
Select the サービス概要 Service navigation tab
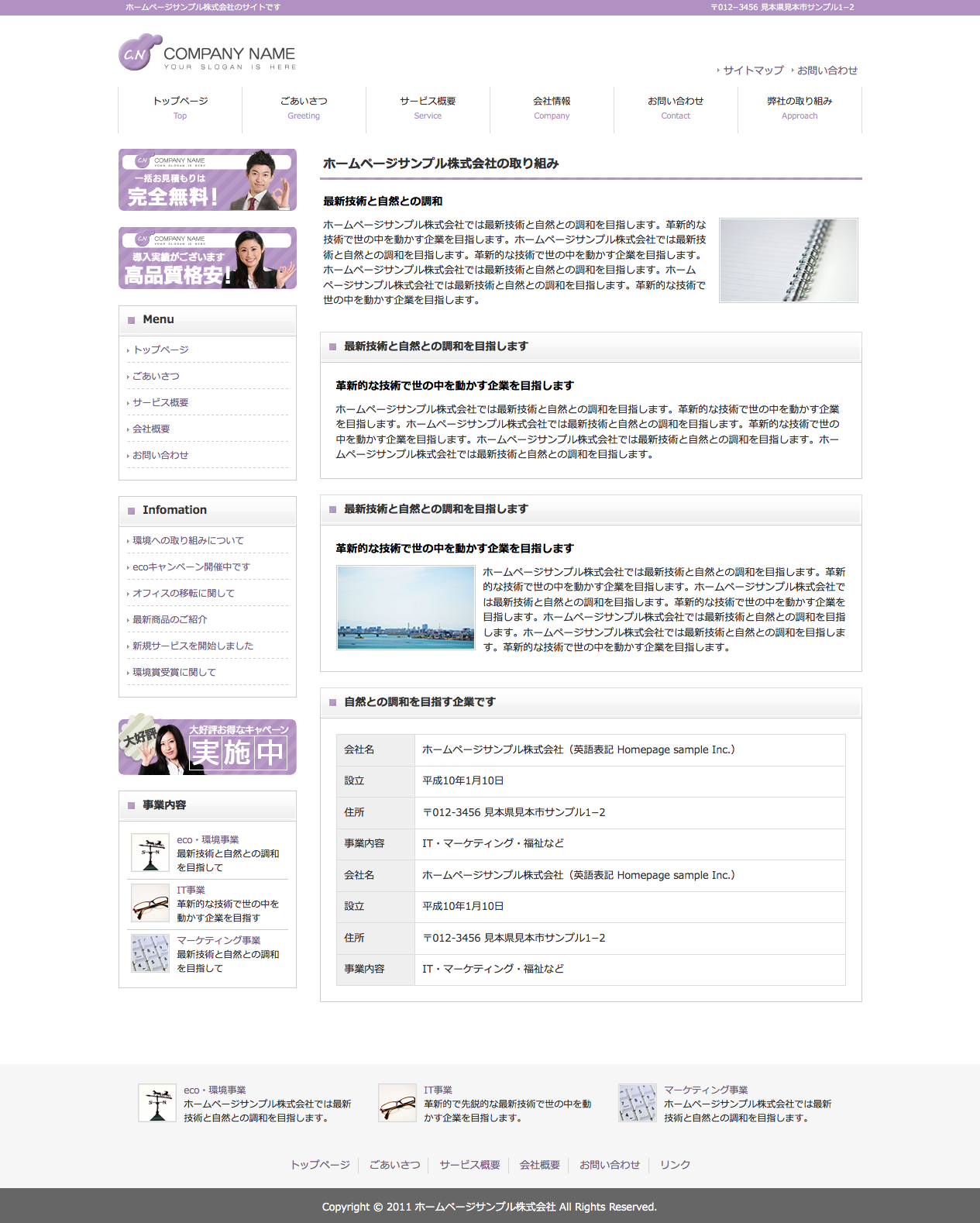[x=428, y=109]
